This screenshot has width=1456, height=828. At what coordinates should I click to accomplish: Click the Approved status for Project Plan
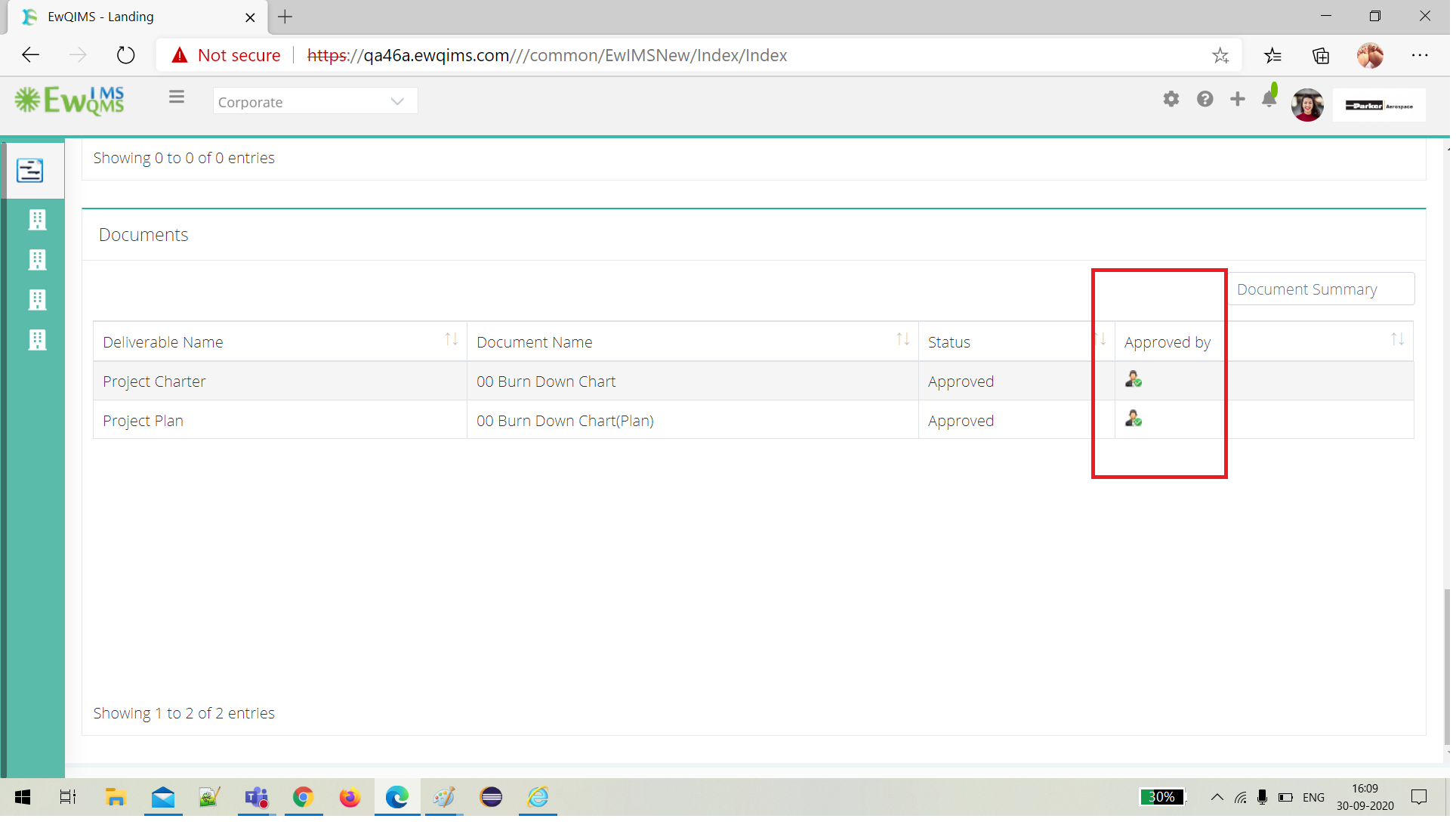click(x=961, y=421)
